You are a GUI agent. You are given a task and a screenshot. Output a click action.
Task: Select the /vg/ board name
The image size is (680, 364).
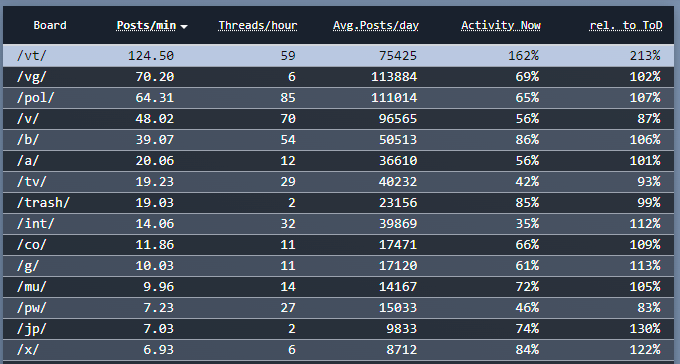pyautogui.click(x=32, y=77)
